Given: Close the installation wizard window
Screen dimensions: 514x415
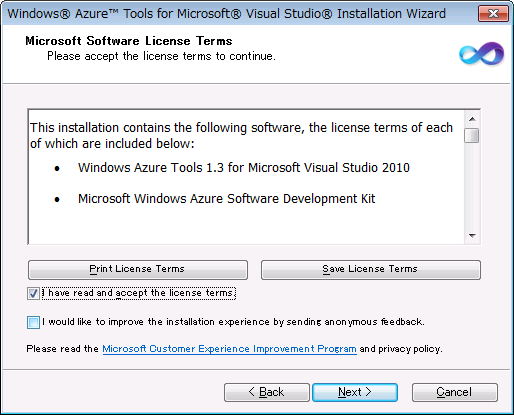Looking at the screenshot, I should (x=493, y=14).
